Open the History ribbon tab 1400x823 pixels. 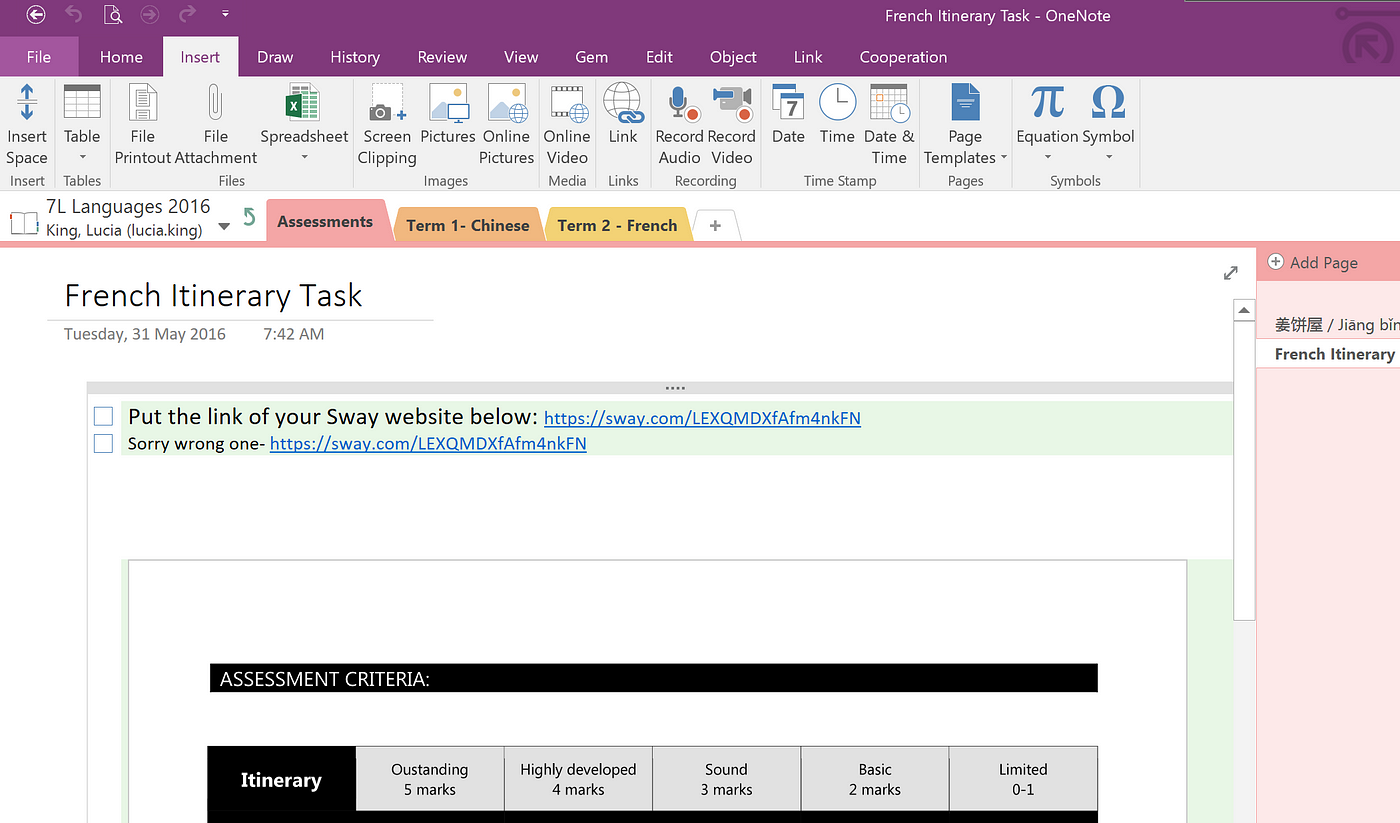pos(355,57)
